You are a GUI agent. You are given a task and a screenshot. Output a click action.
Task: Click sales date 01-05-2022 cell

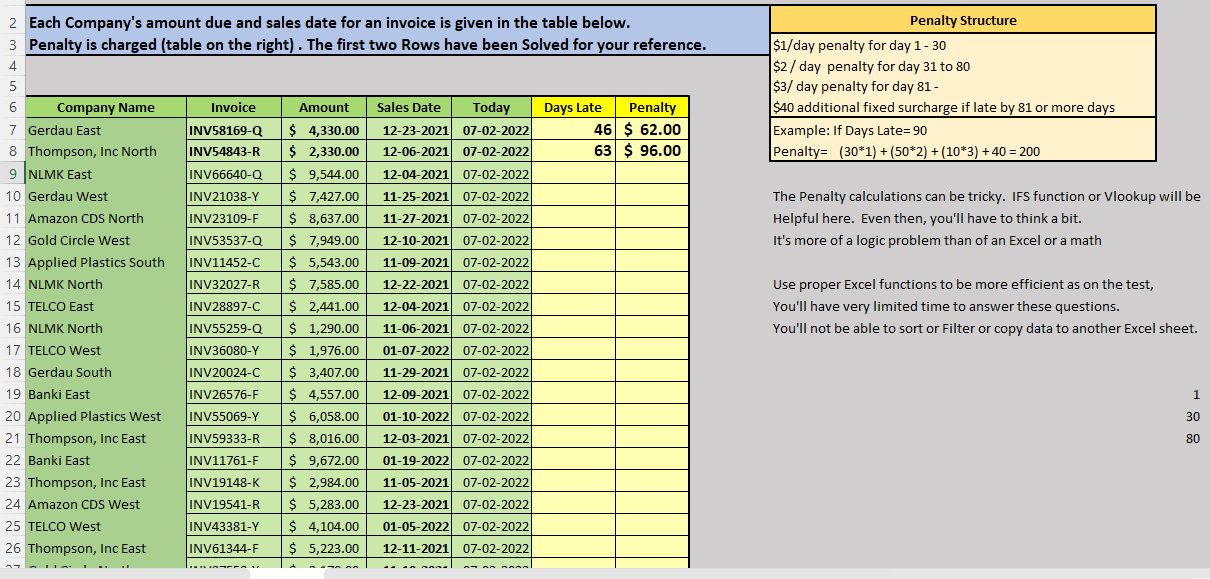pyautogui.click(x=409, y=526)
